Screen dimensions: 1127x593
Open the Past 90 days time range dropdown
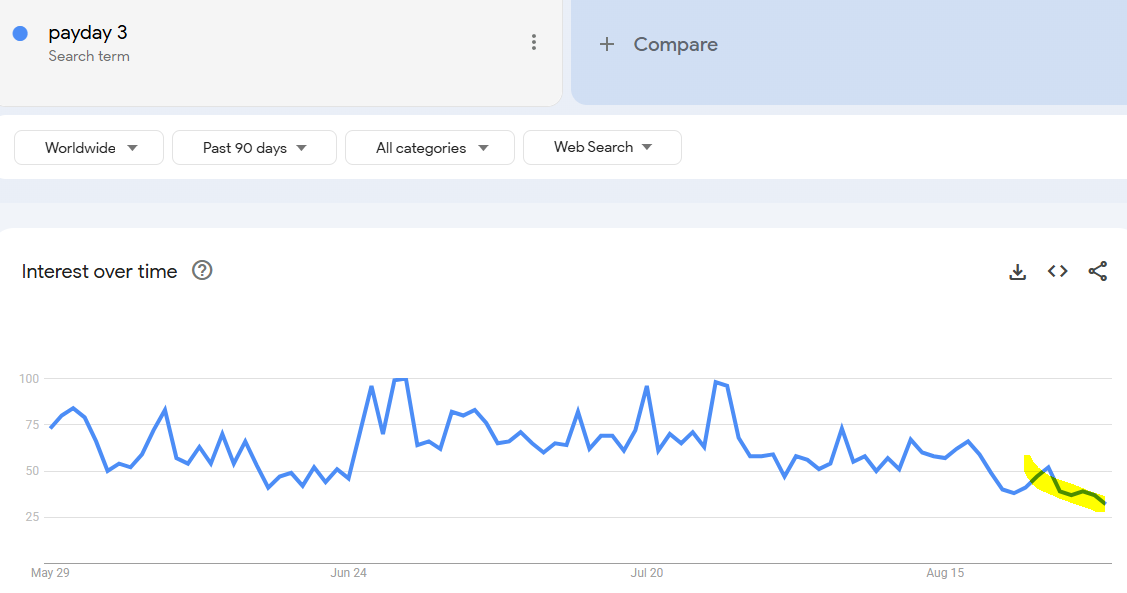coord(254,148)
